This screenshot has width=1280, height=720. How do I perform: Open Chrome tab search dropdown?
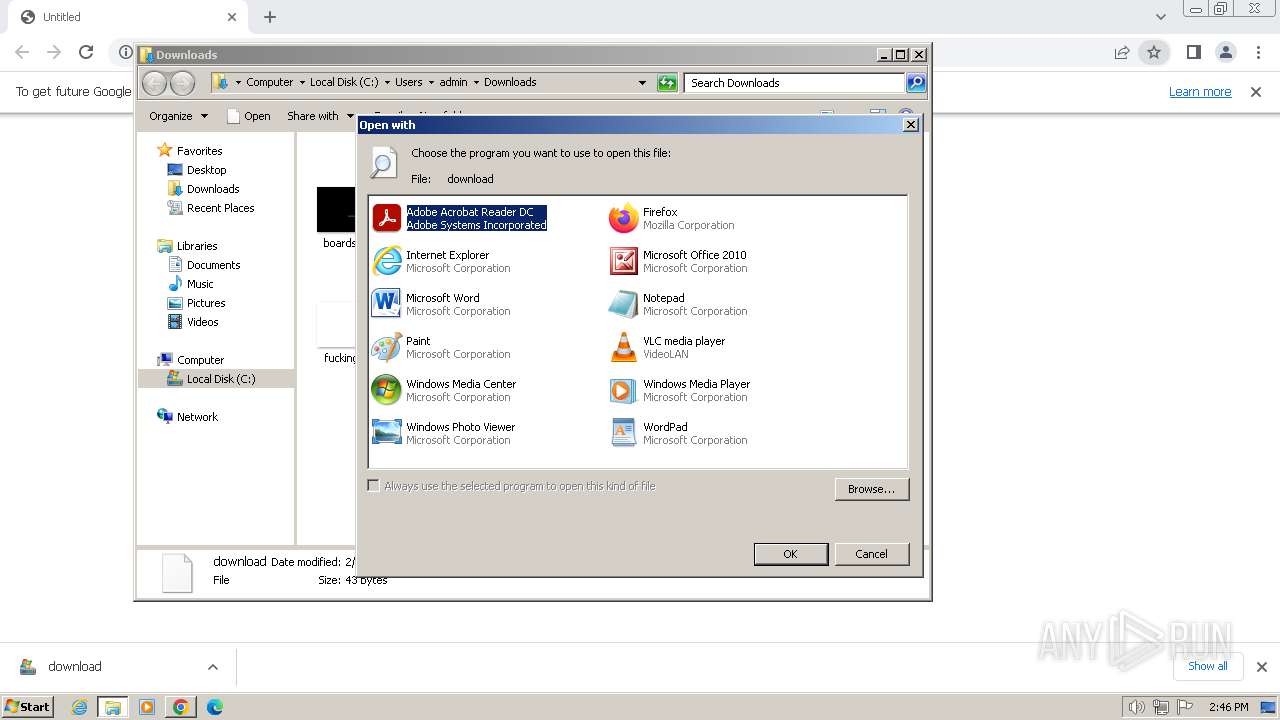tap(1161, 17)
